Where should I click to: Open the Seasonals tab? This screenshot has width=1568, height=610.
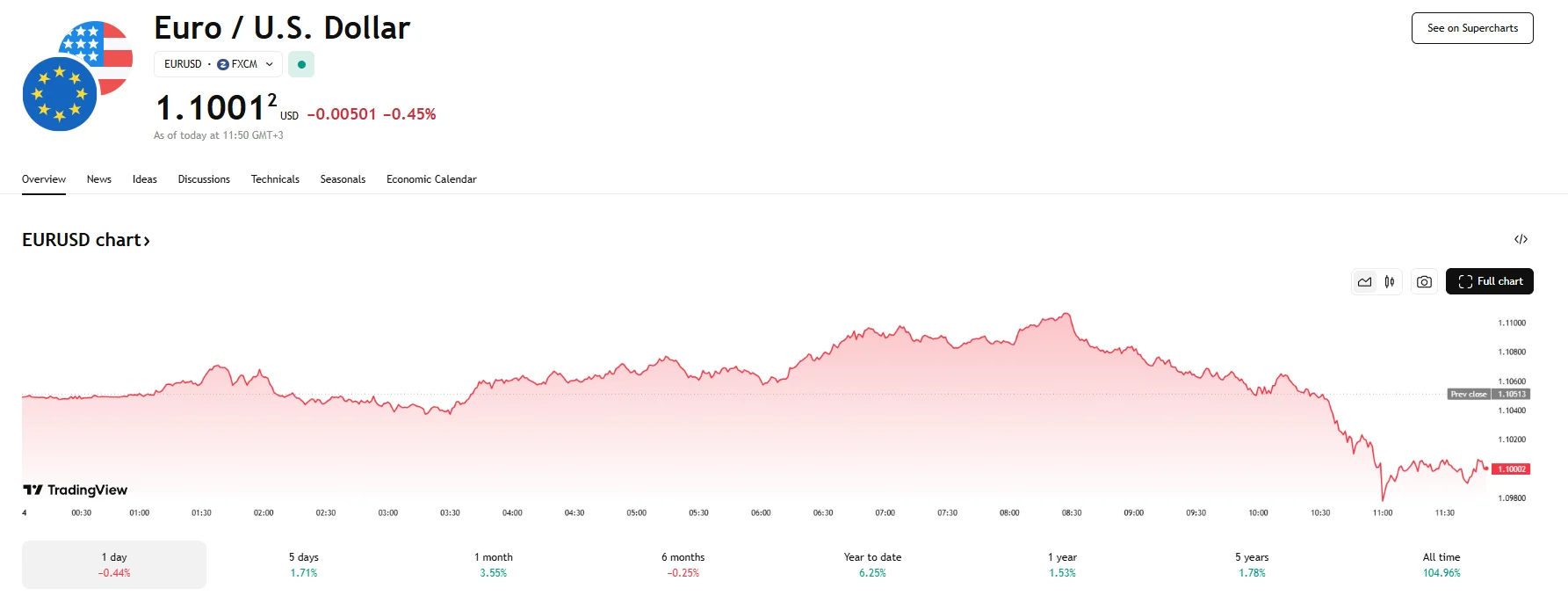pos(343,179)
